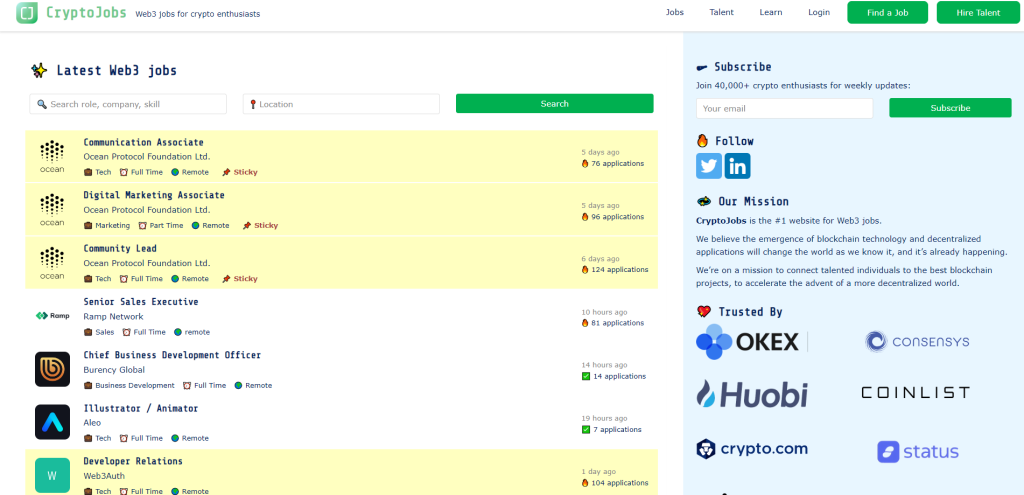Click the 96 applications text
1024x495 pixels.
618,217
